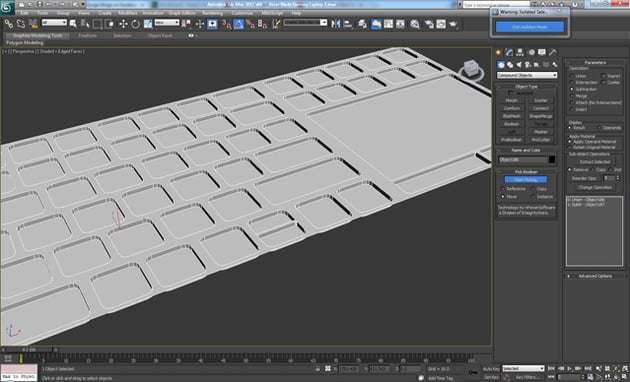Toggle the Angle Snap icon

tap(239, 25)
